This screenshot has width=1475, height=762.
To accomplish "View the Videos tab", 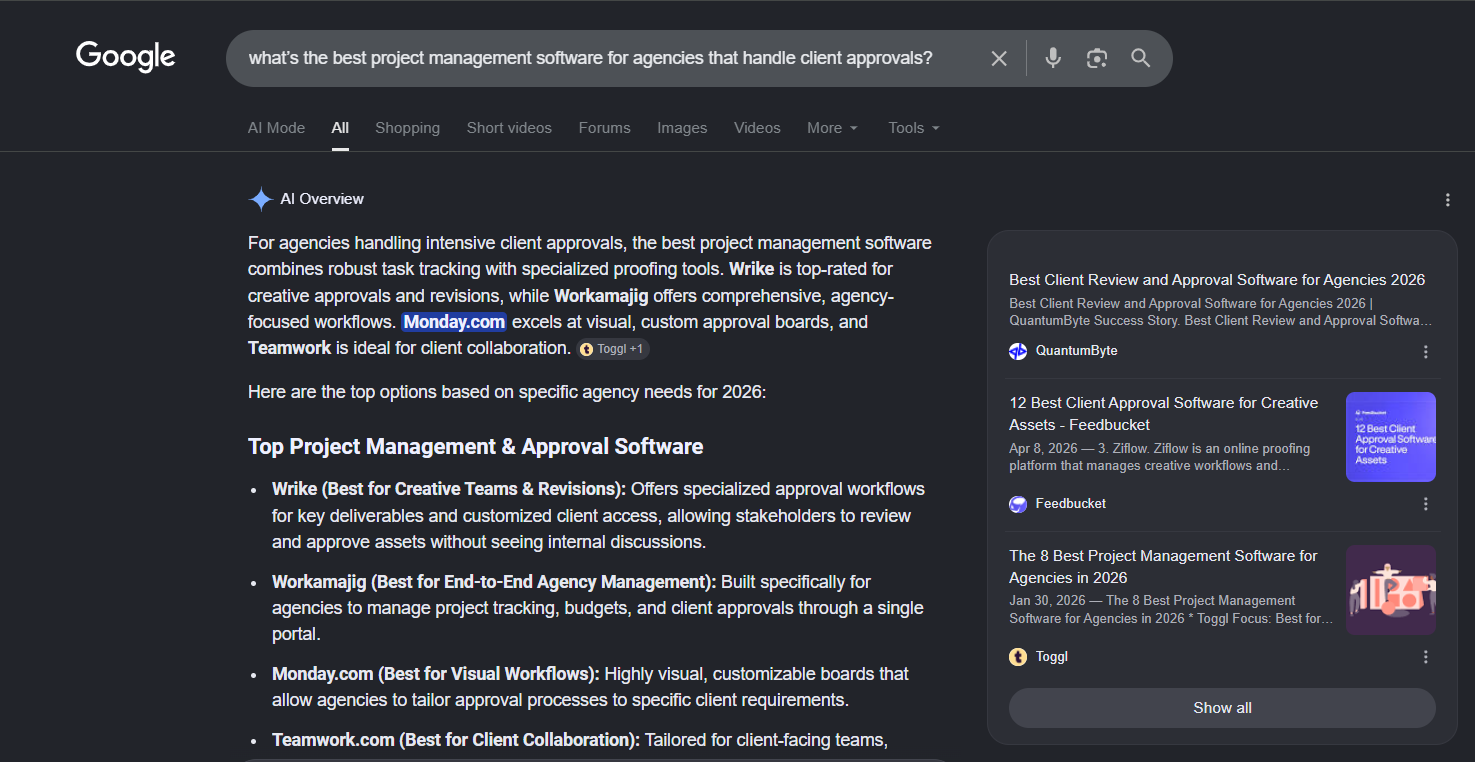I will 757,128.
